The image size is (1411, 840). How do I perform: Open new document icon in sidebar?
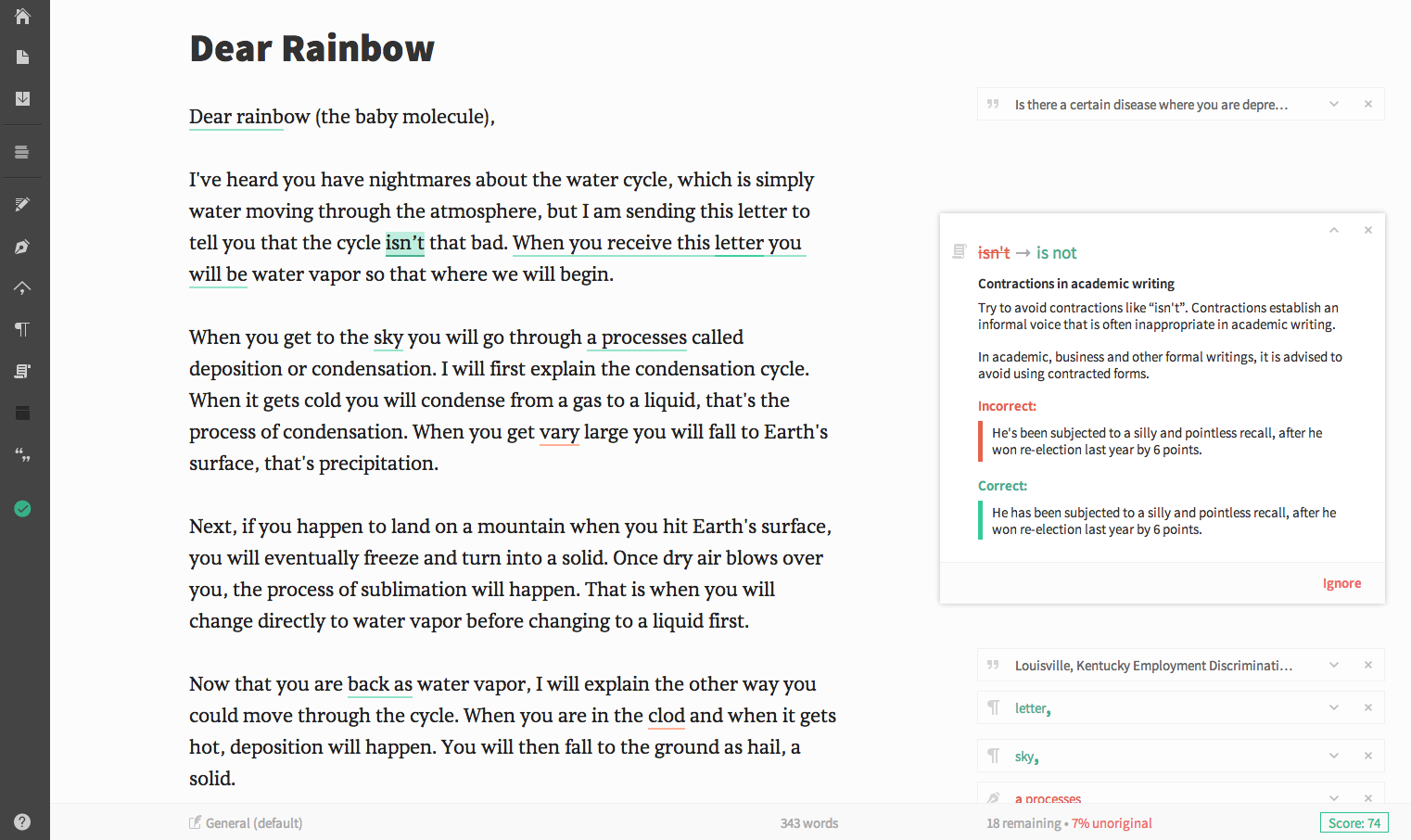[22, 57]
